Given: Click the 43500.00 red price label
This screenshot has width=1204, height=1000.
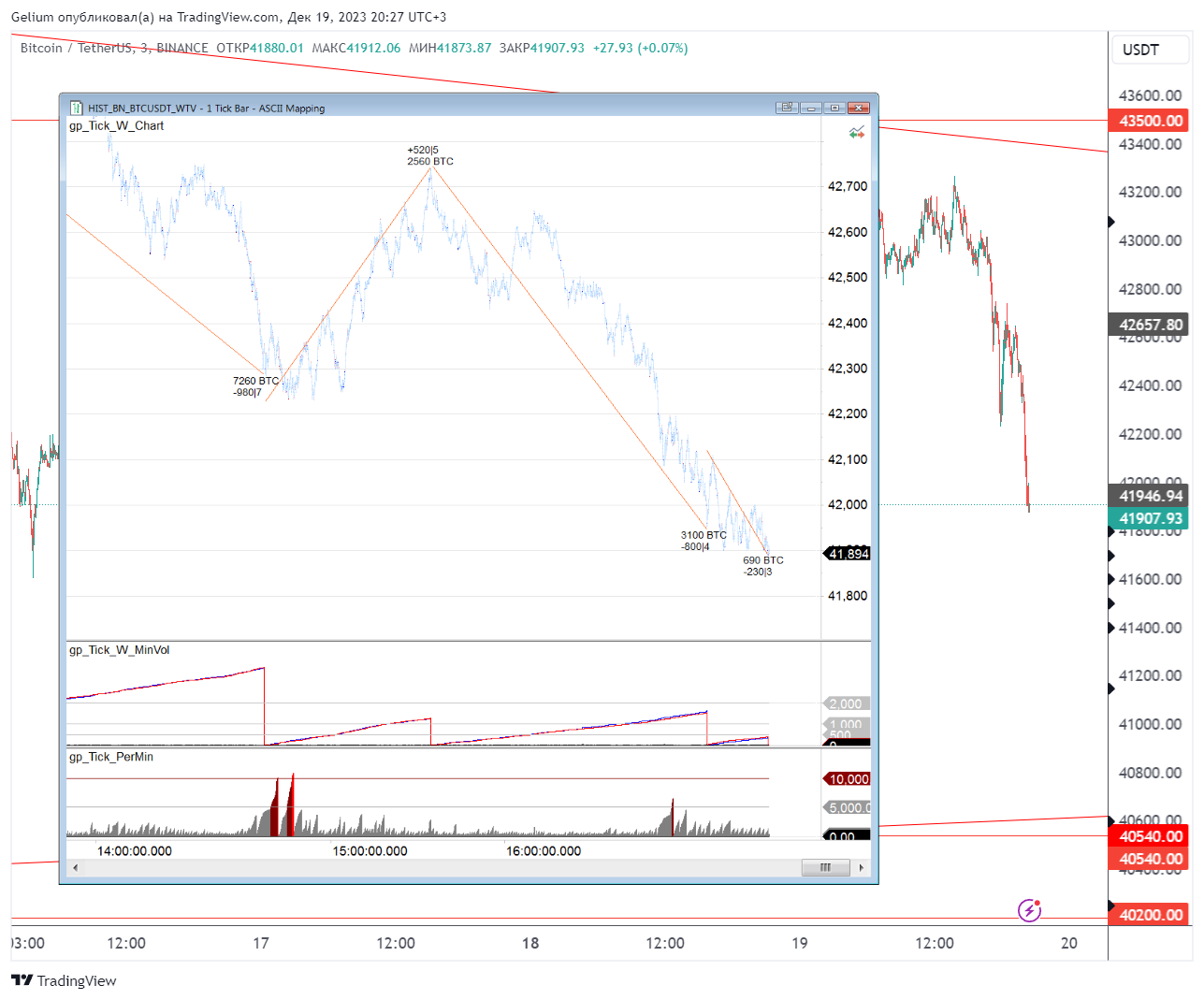Looking at the screenshot, I should click(1150, 121).
